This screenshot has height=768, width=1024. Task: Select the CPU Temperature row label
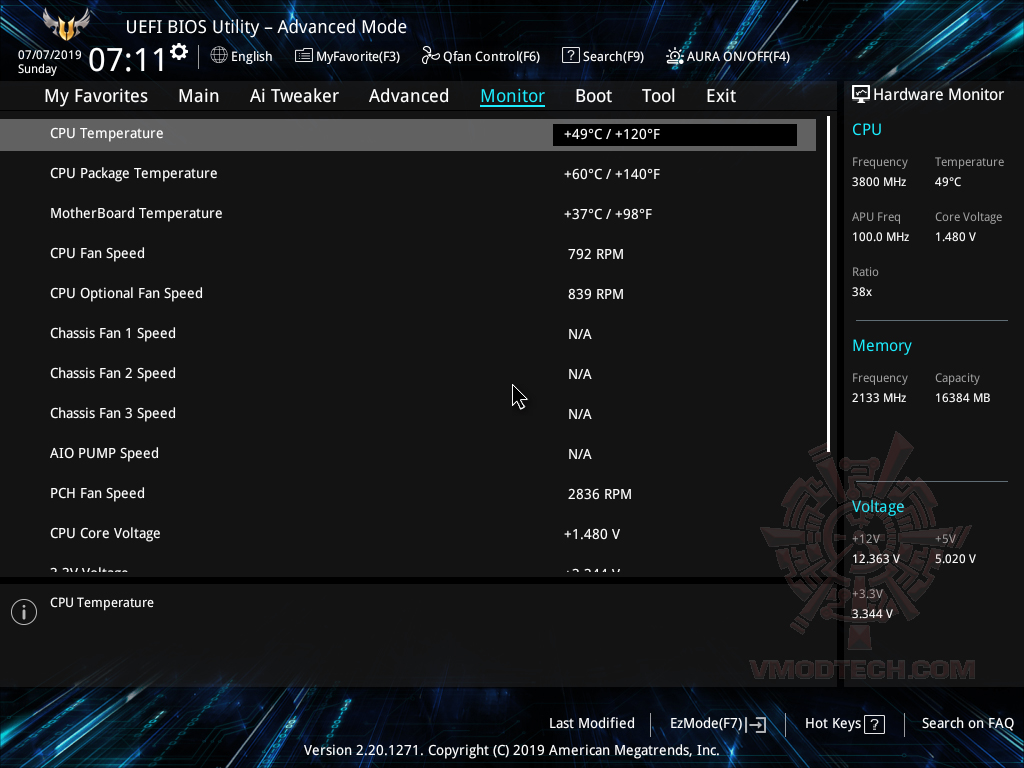tap(106, 133)
